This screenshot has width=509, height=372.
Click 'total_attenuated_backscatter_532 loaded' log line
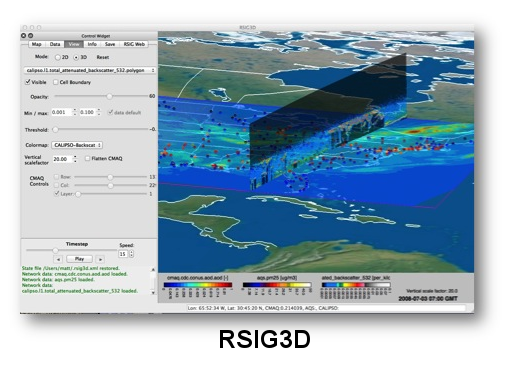click(79, 291)
